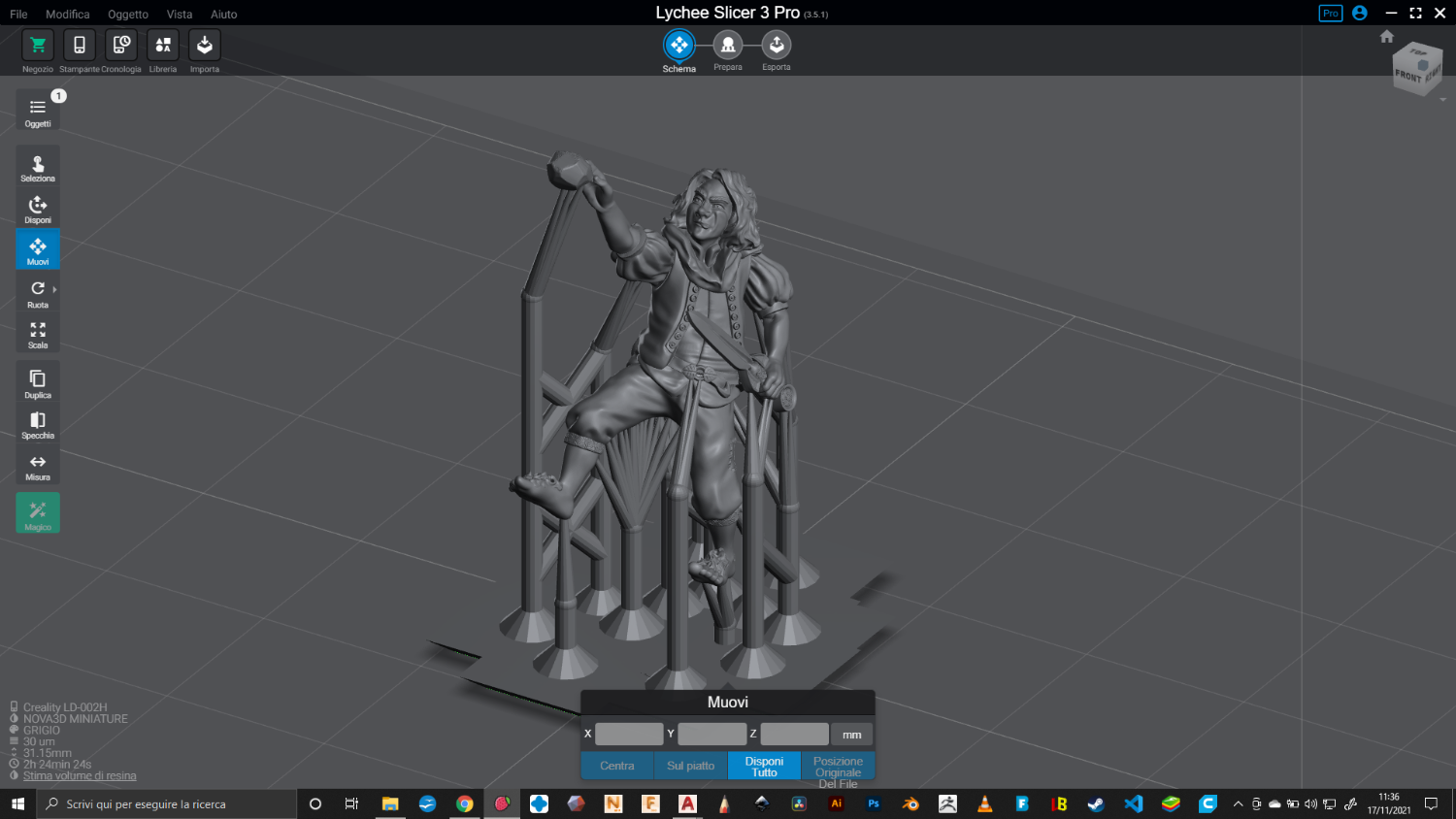Screen dimensions: 1456x819
Task: Select the Ruota rotate tool
Action: (x=38, y=292)
